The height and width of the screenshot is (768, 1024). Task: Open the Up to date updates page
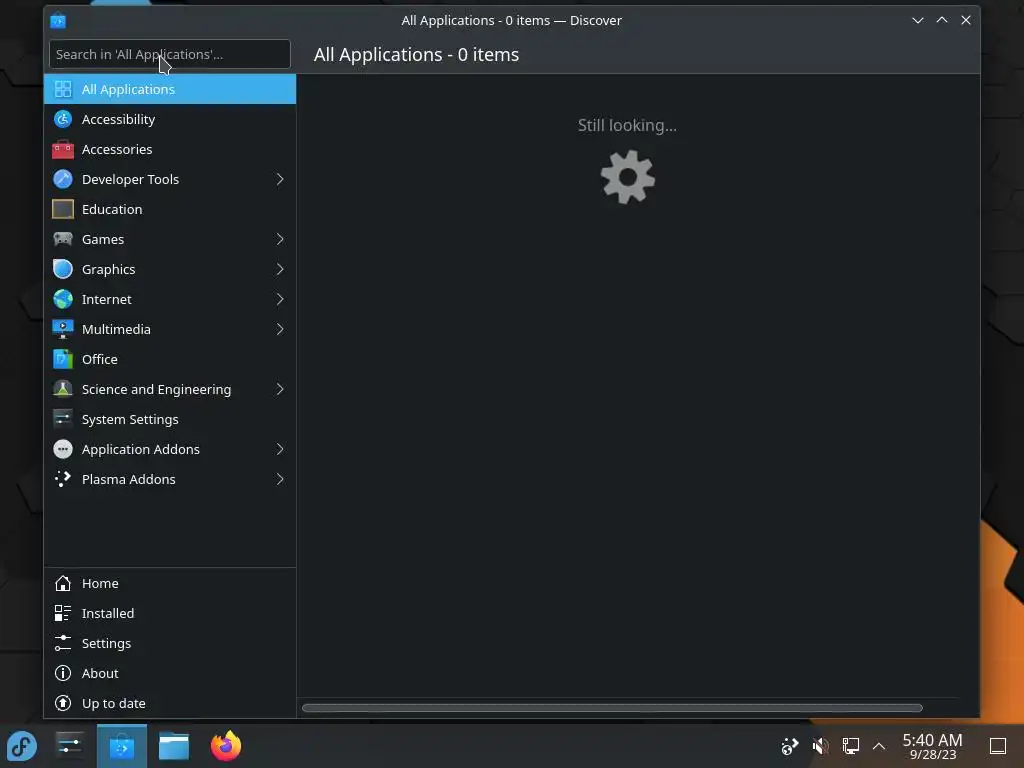[x=170, y=703]
